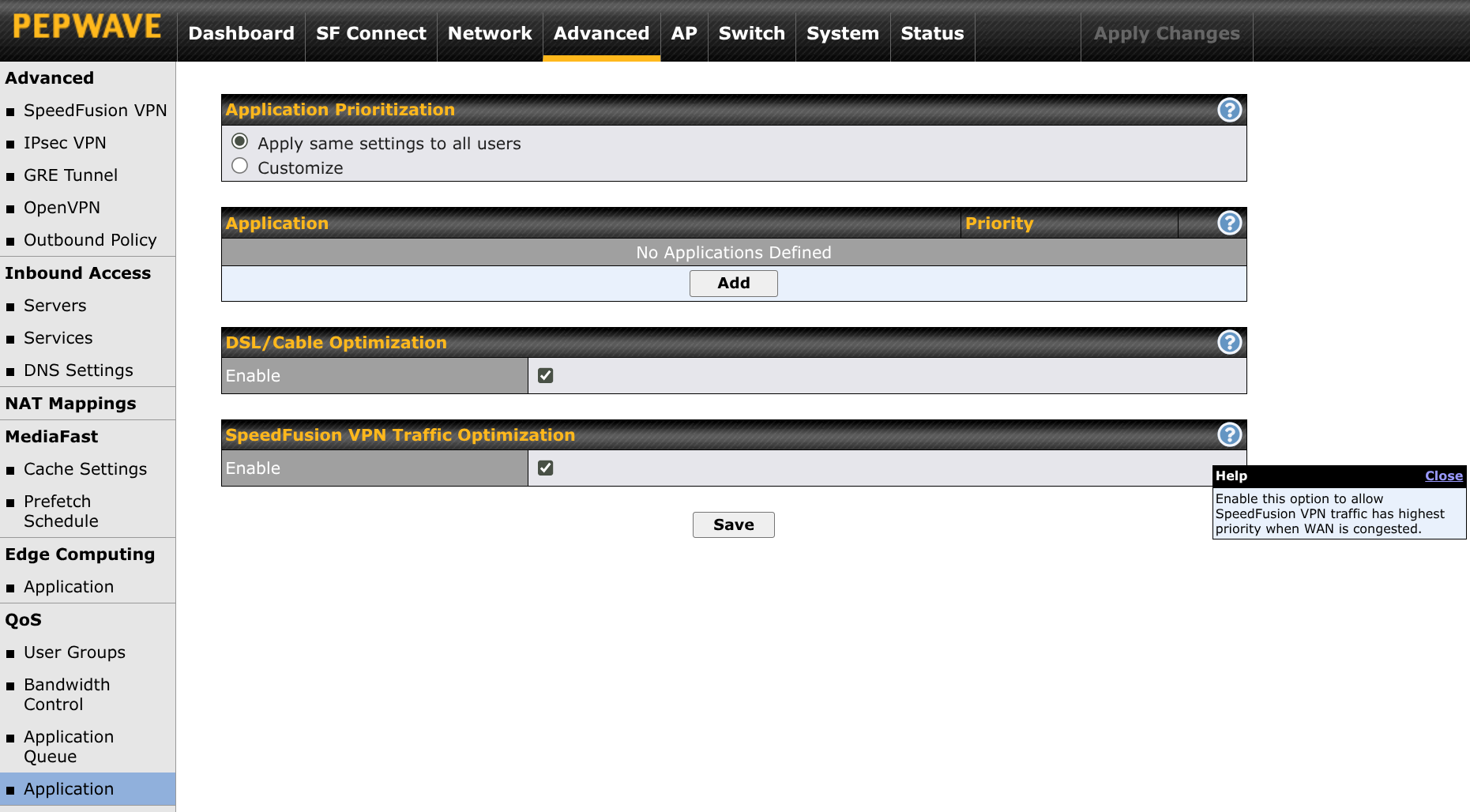
Task: Click the Apply Changes button
Action: (1166, 33)
